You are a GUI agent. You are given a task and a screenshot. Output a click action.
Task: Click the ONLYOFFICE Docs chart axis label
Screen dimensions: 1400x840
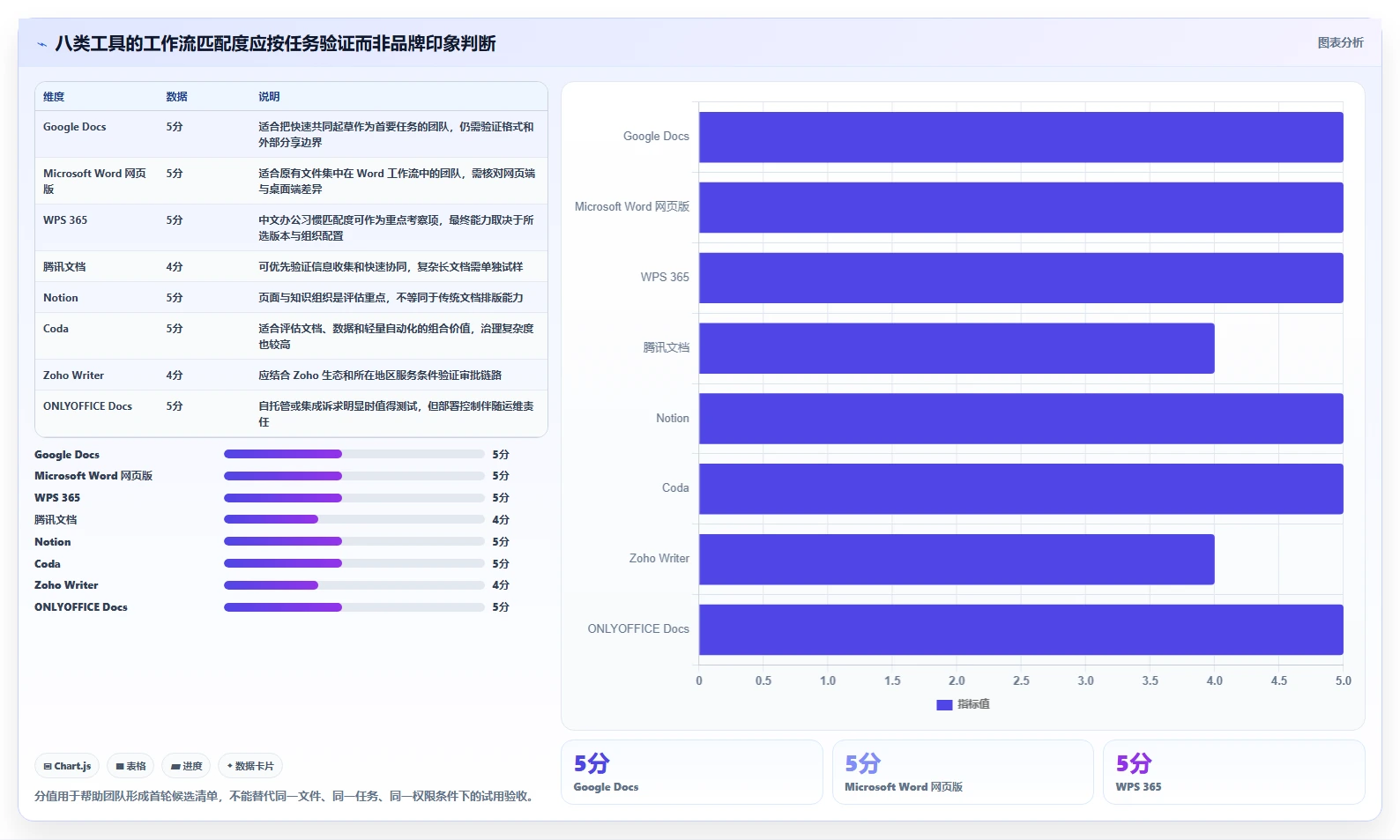click(638, 629)
